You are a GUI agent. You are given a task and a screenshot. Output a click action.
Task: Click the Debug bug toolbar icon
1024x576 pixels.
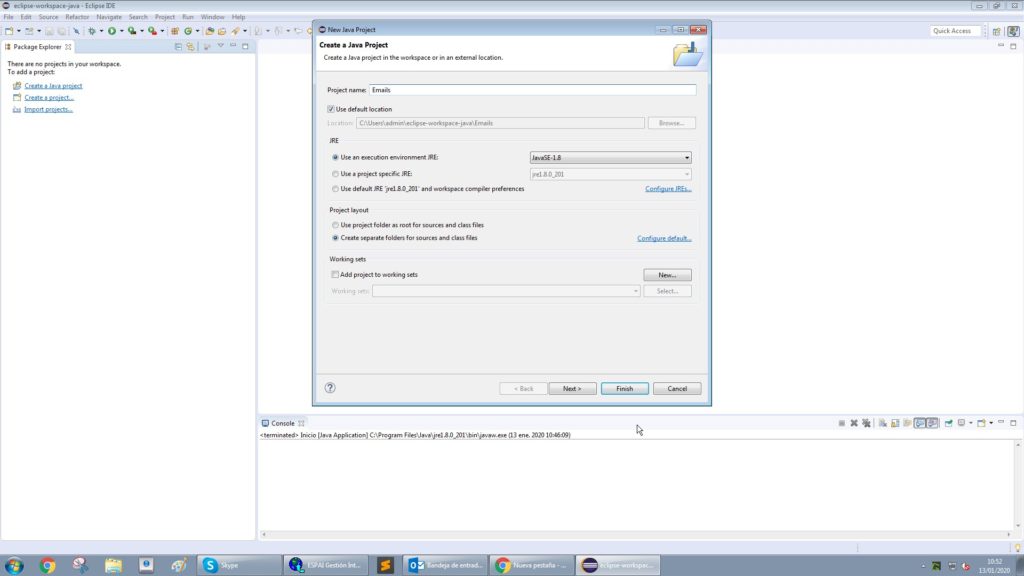click(91, 31)
